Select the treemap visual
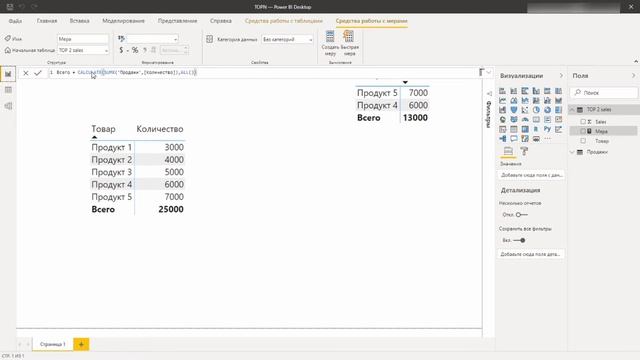This screenshot has width=640, height=360. tap(558, 110)
